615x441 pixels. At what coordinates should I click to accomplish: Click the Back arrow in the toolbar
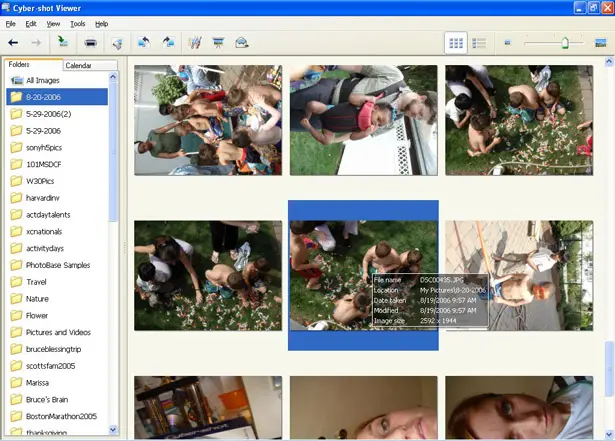[x=13, y=42]
